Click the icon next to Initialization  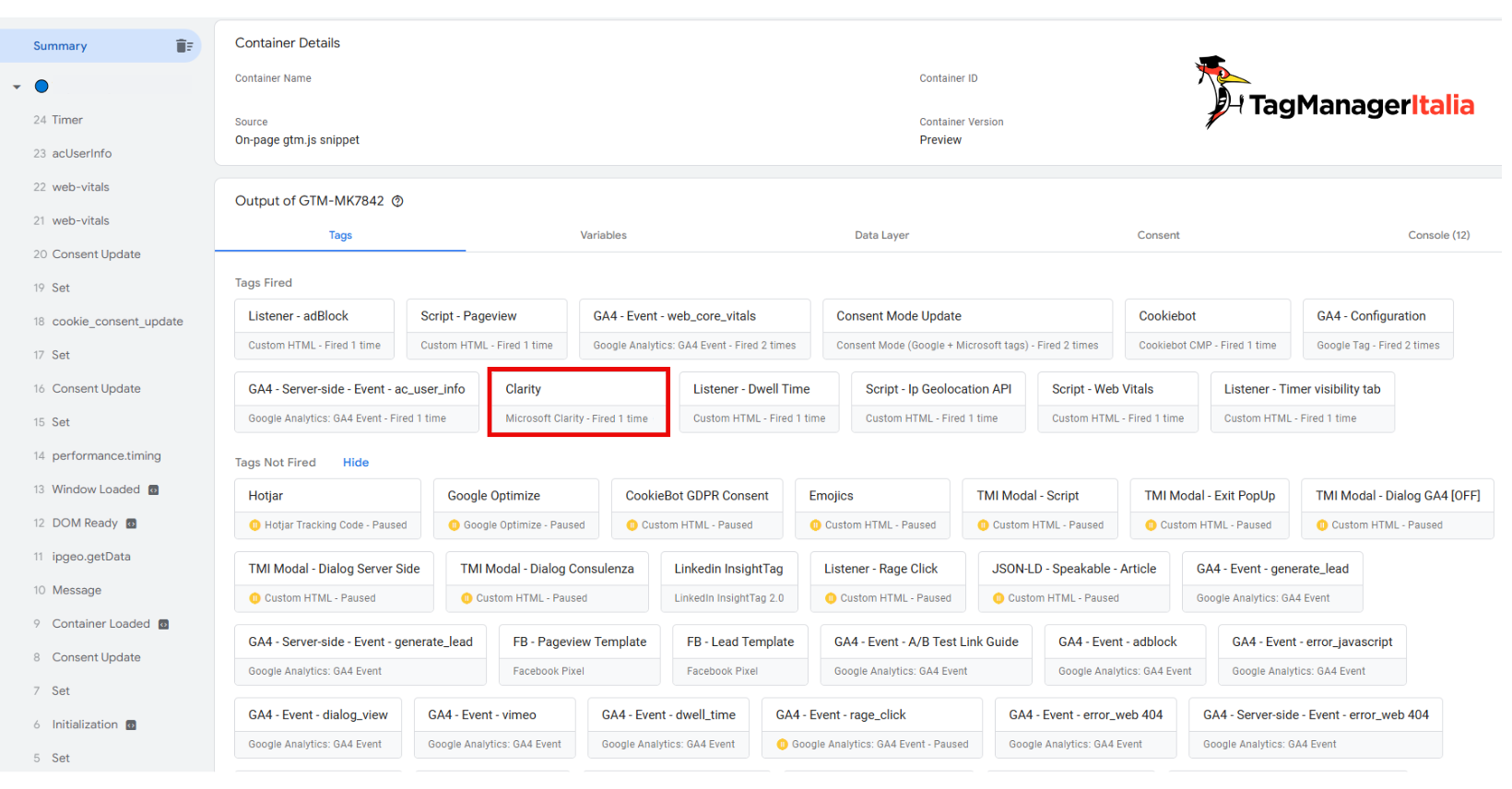[x=131, y=725]
